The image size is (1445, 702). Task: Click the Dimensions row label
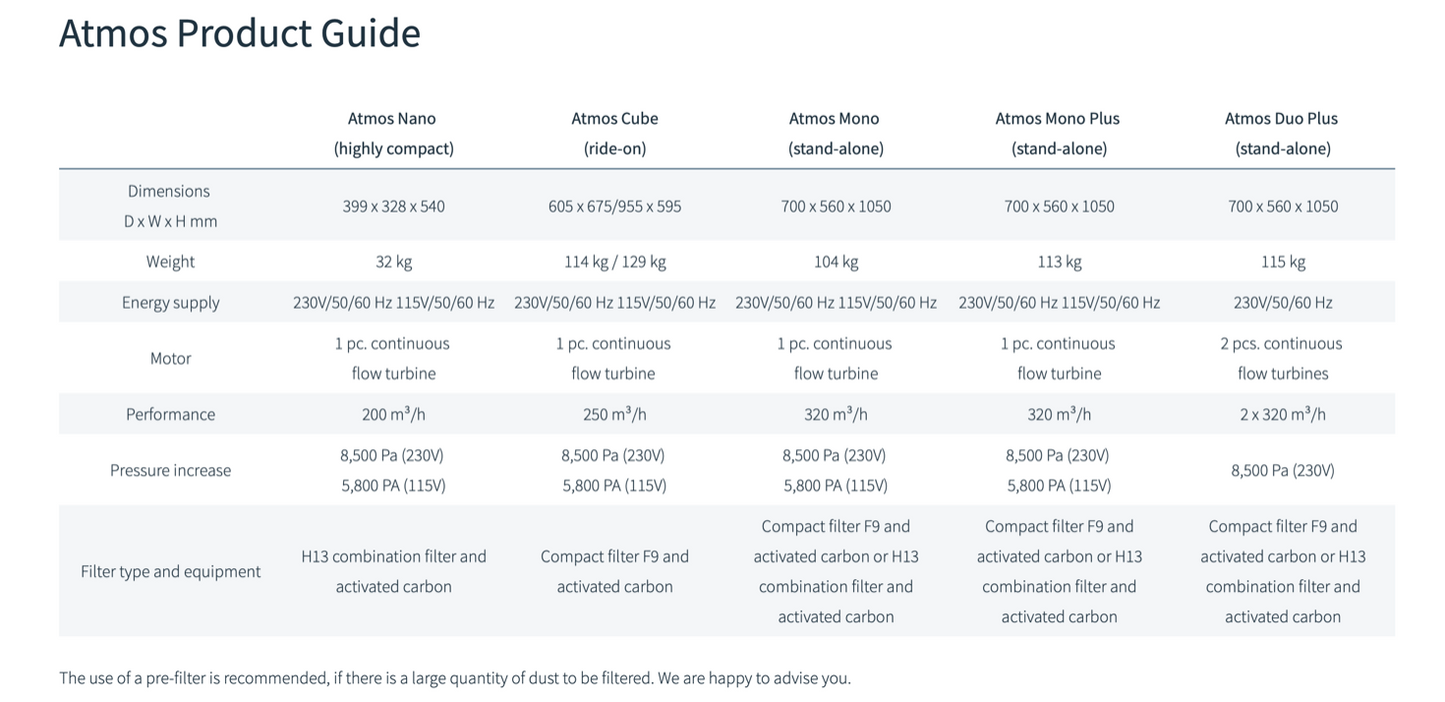[x=170, y=206]
